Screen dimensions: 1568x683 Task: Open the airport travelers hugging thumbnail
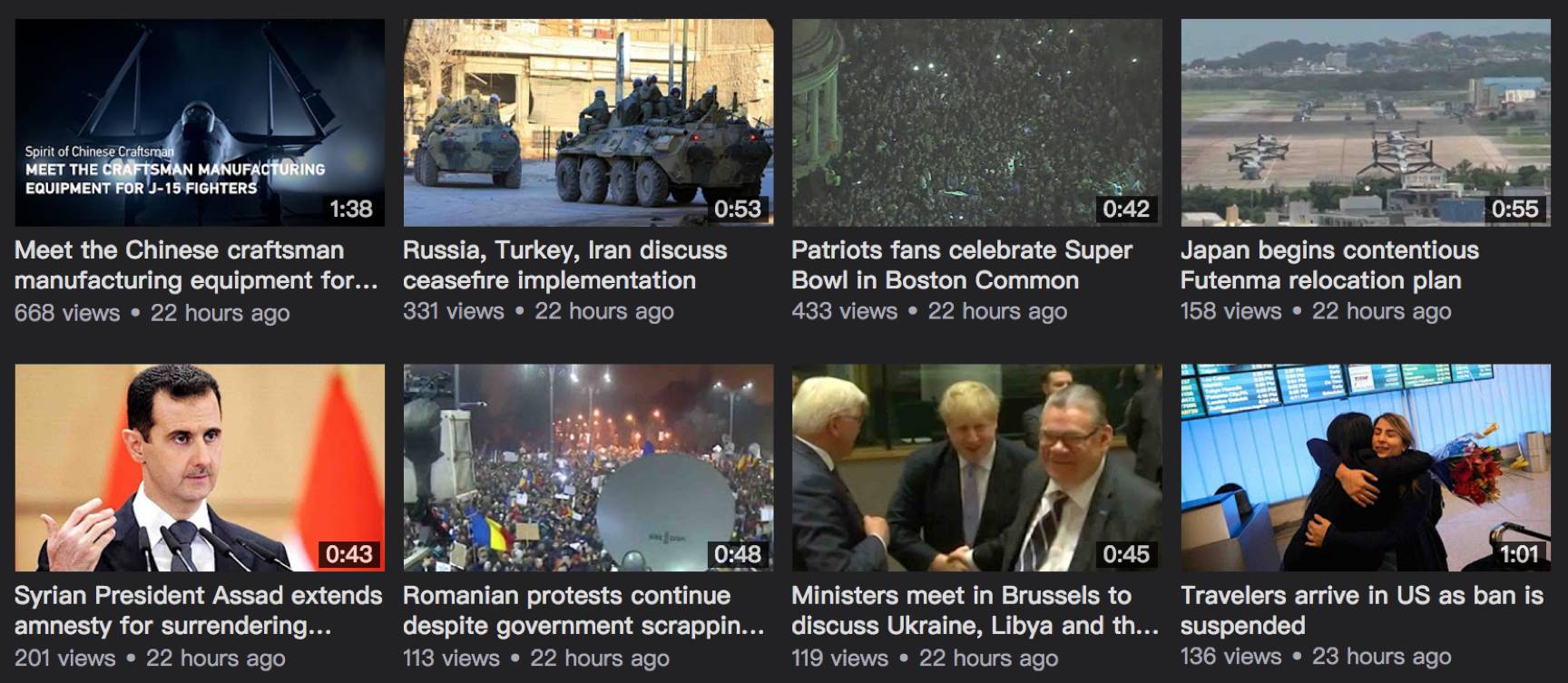tap(1366, 468)
